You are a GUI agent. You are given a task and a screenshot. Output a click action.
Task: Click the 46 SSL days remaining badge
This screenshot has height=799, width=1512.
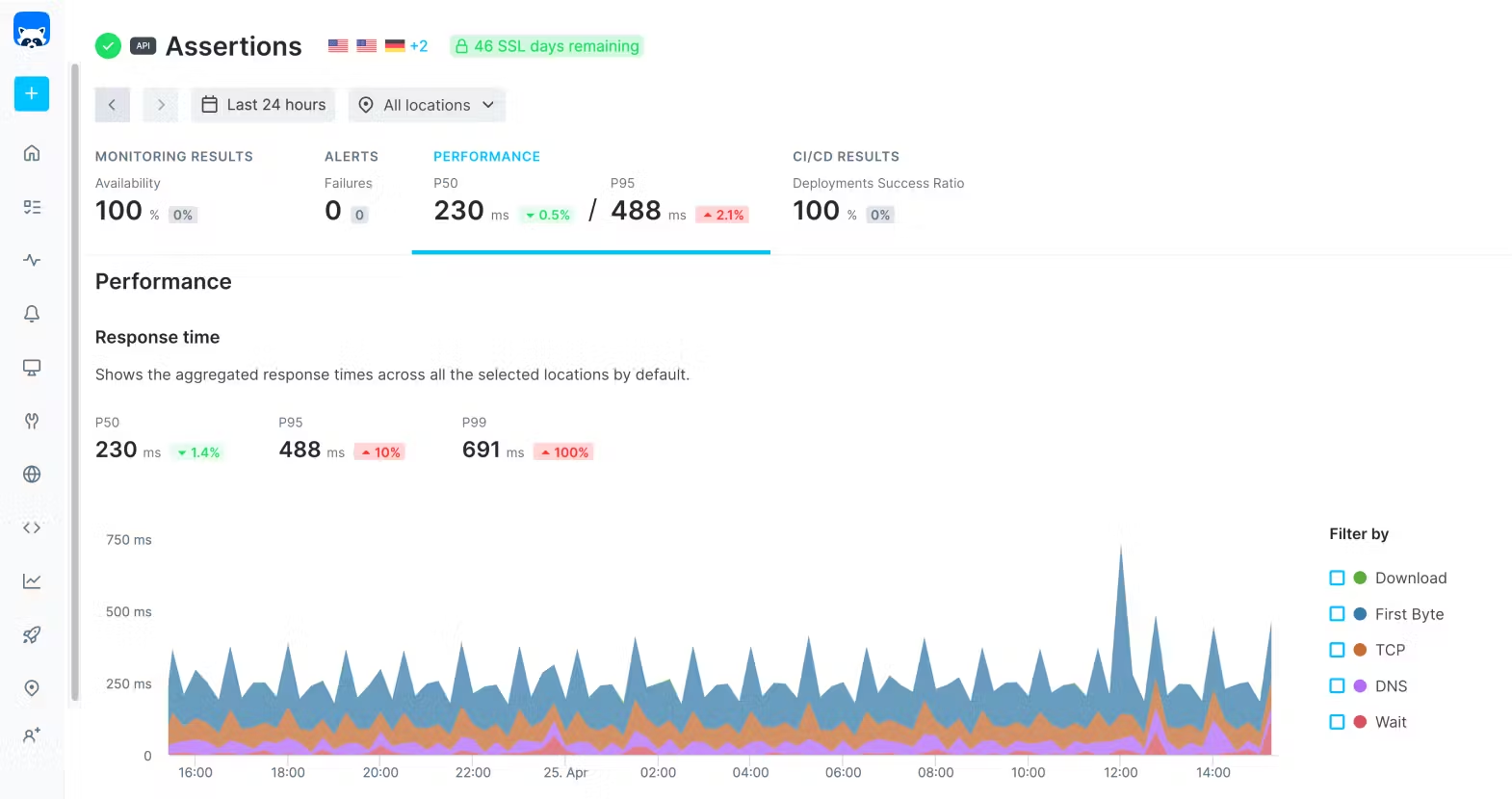(546, 46)
